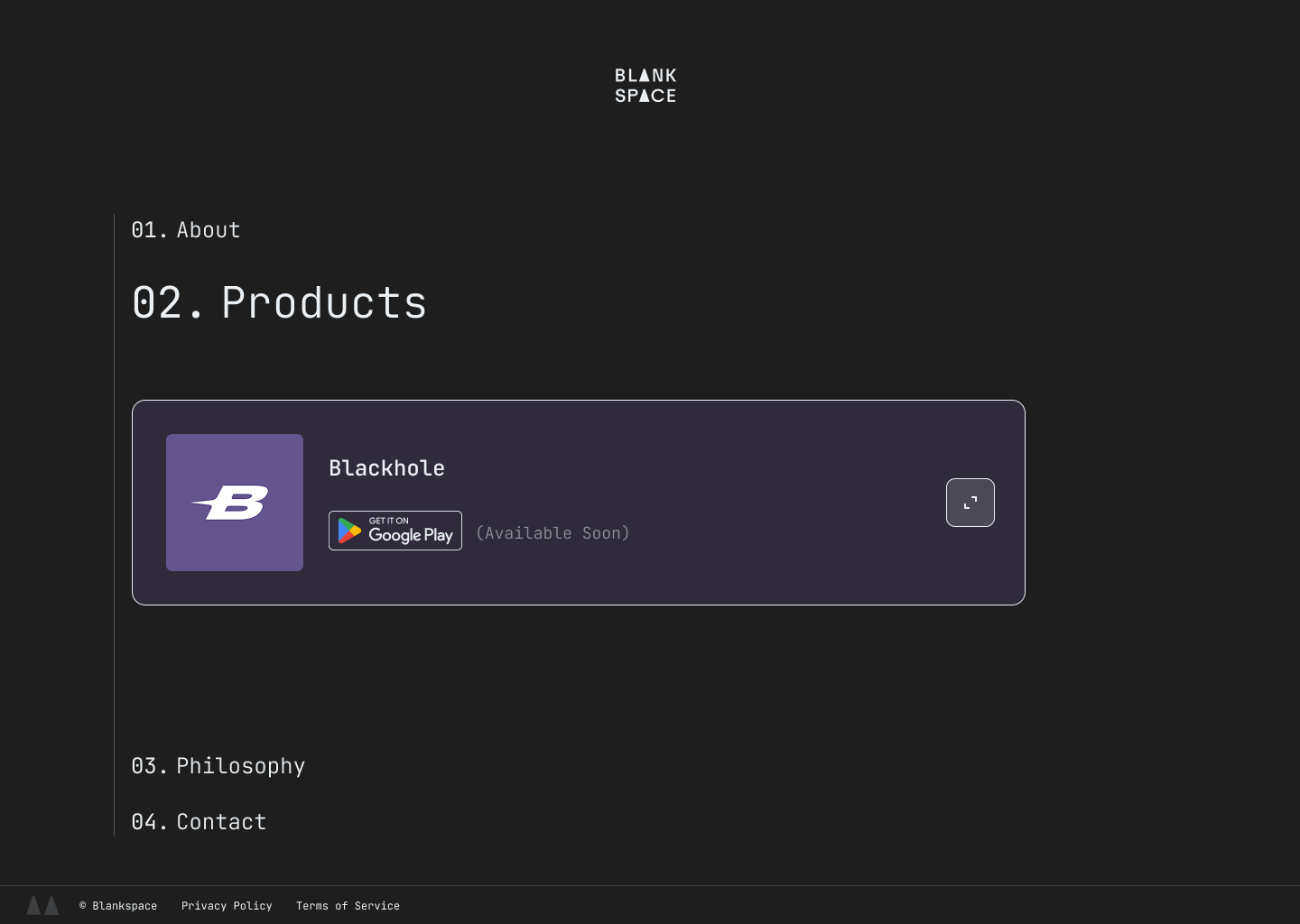The image size is (1300, 924).
Task: Click the "01." number beside About
Action: coord(149,230)
